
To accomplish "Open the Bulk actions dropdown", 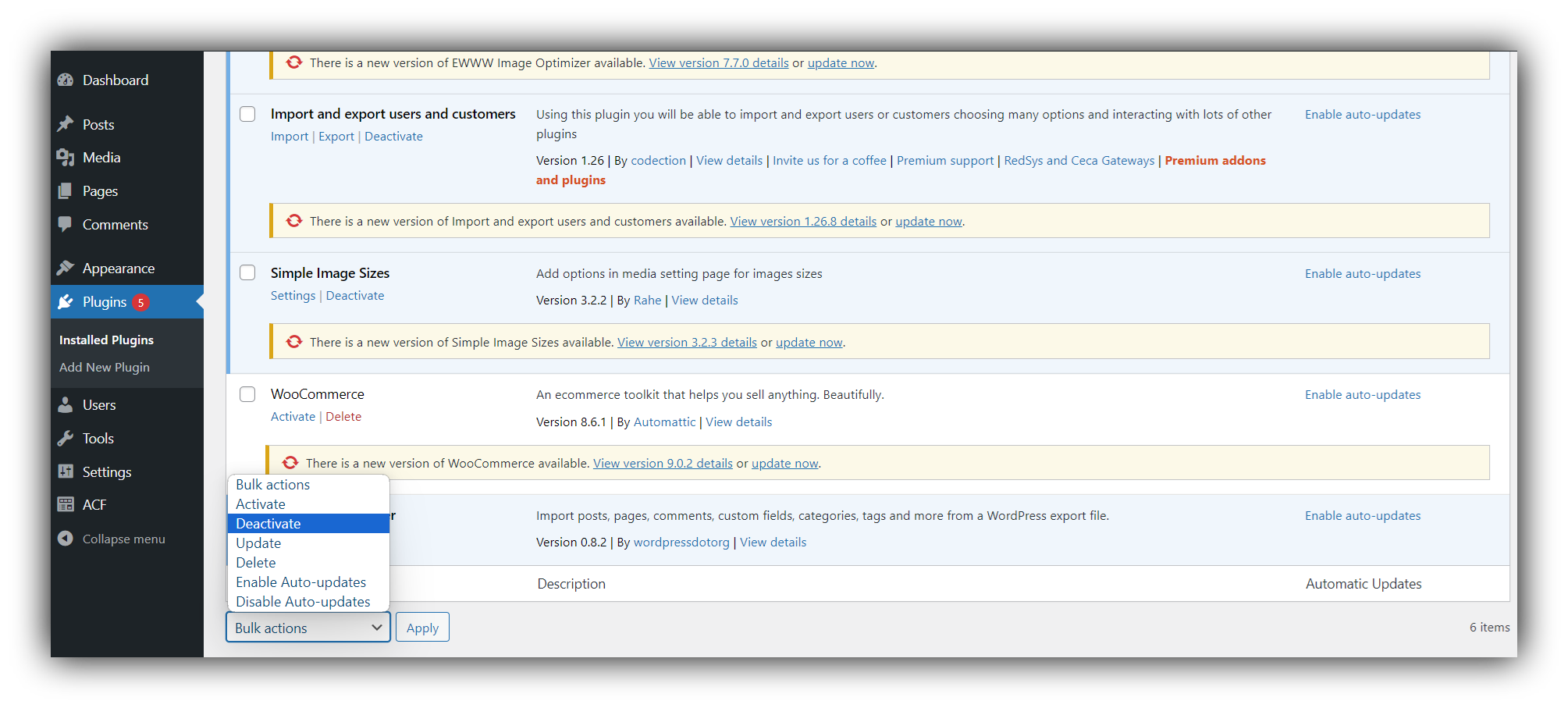I will (308, 627).
